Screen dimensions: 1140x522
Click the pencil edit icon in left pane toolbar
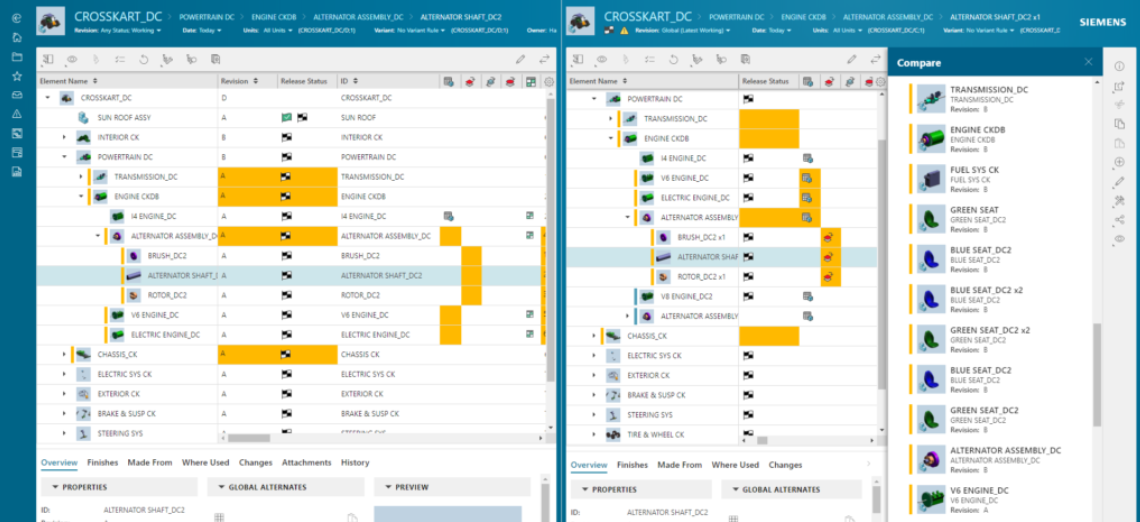(x=520, y=60)
